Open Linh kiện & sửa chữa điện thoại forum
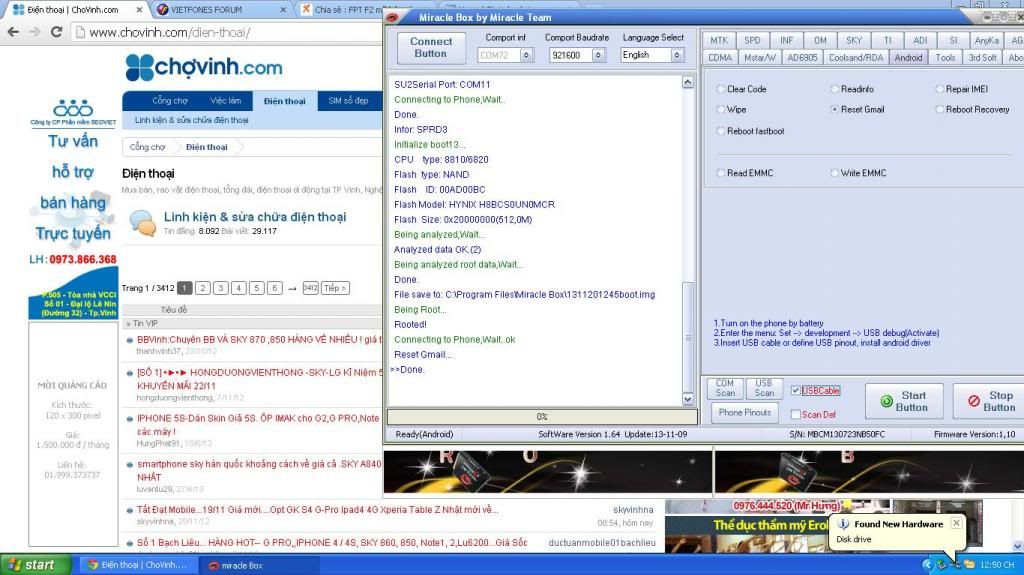 (255, 217)
